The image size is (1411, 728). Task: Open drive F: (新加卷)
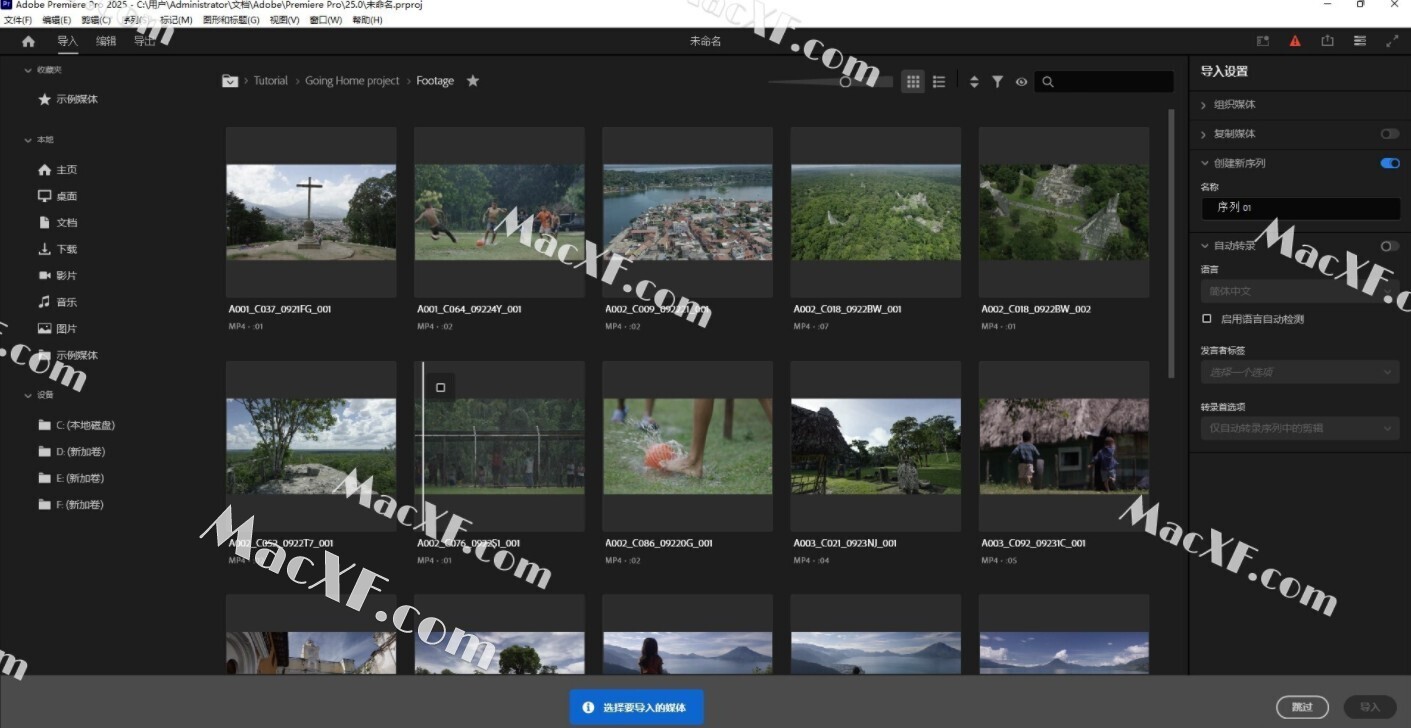[x=80, y=504]
